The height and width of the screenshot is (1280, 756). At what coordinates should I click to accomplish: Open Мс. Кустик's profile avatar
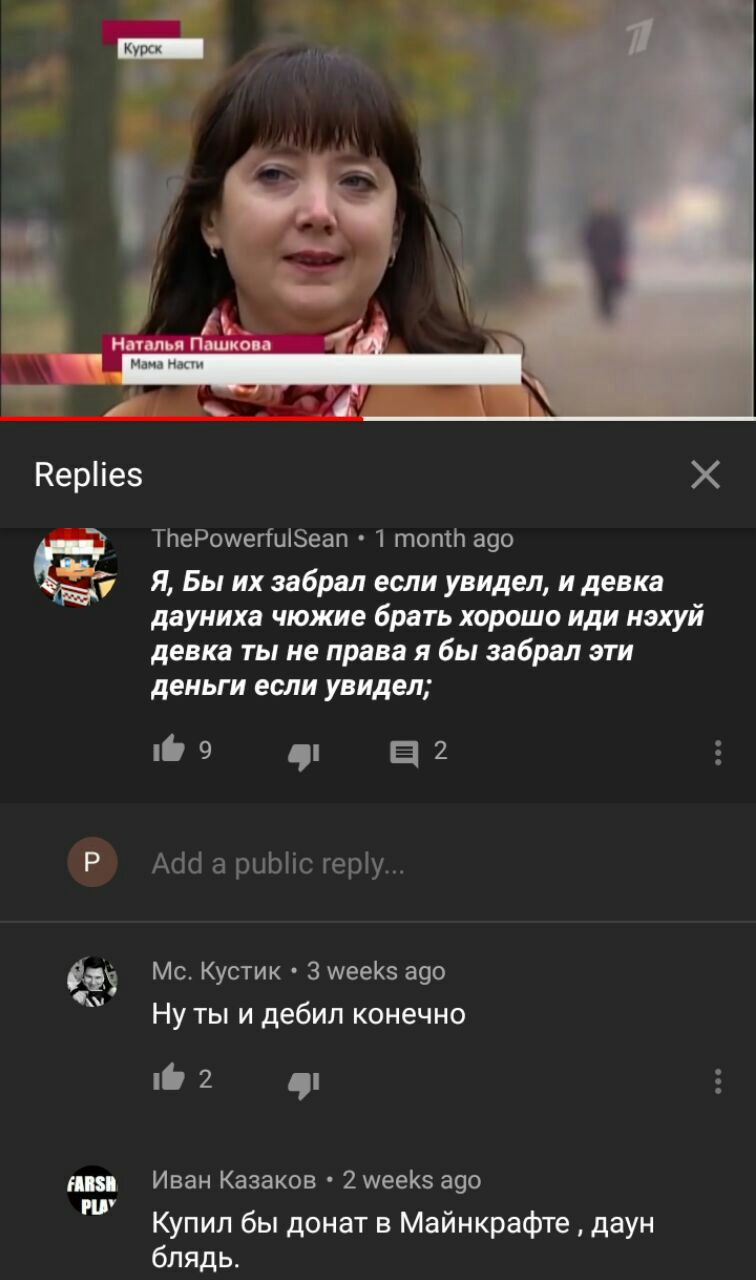(x=92, y=981)
